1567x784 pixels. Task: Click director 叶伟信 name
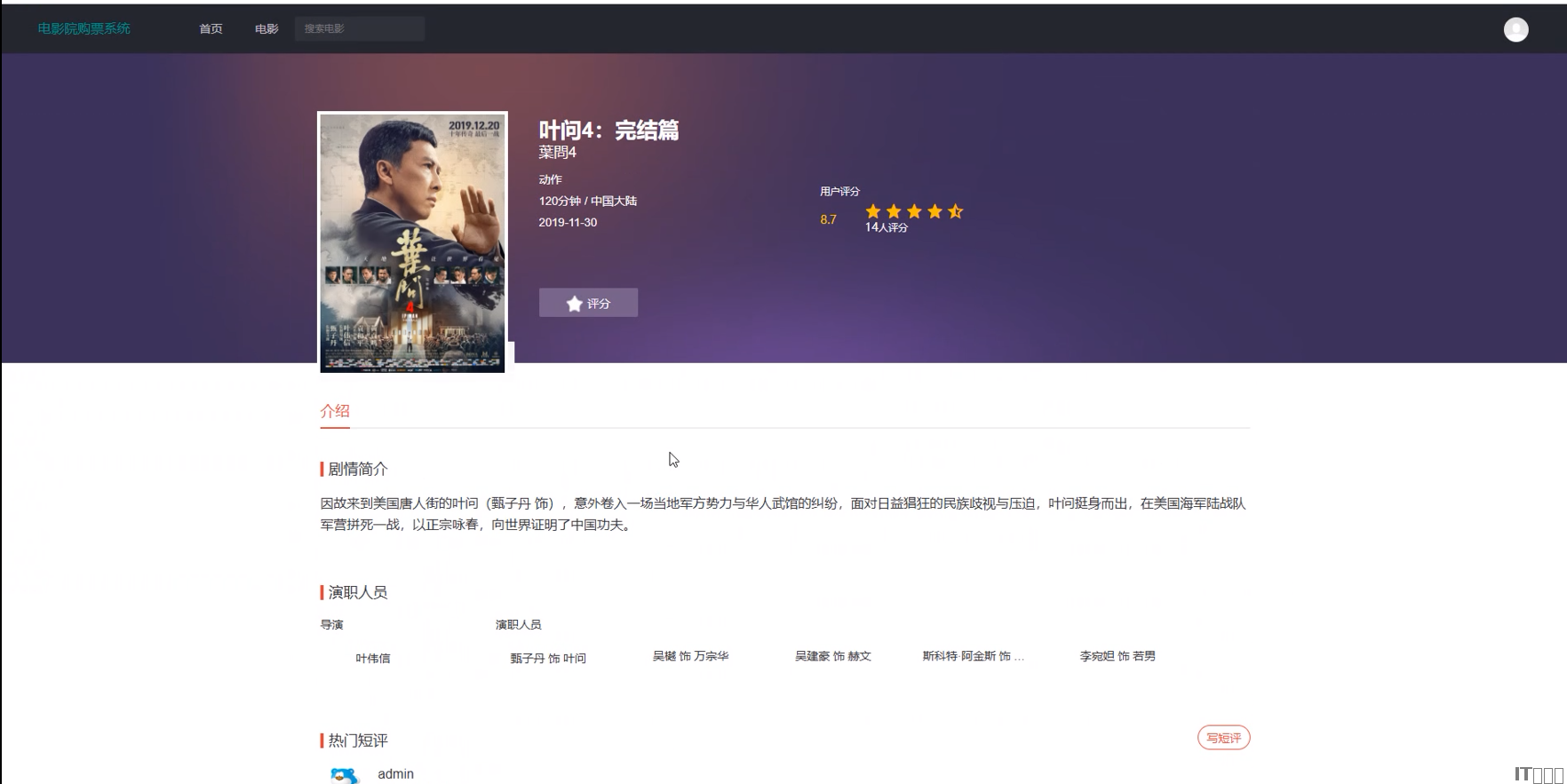tap(373, 658)
